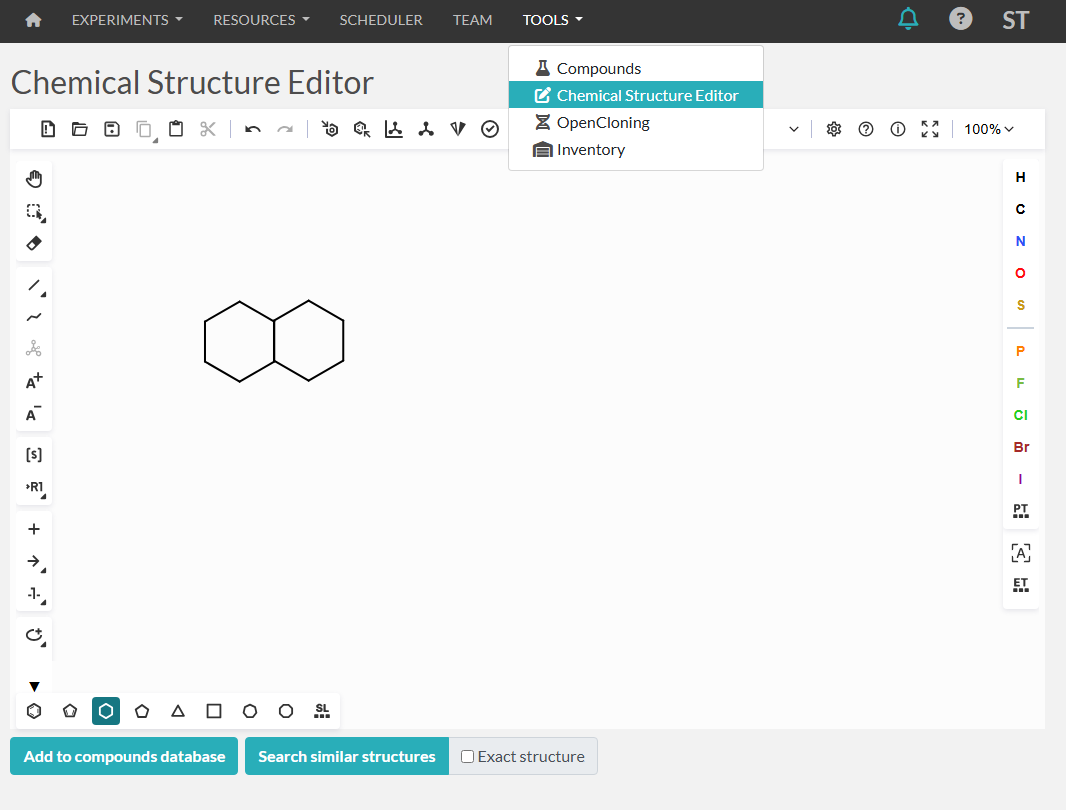Choose Inventory in the Tools menu

click(x=590, y=150)
